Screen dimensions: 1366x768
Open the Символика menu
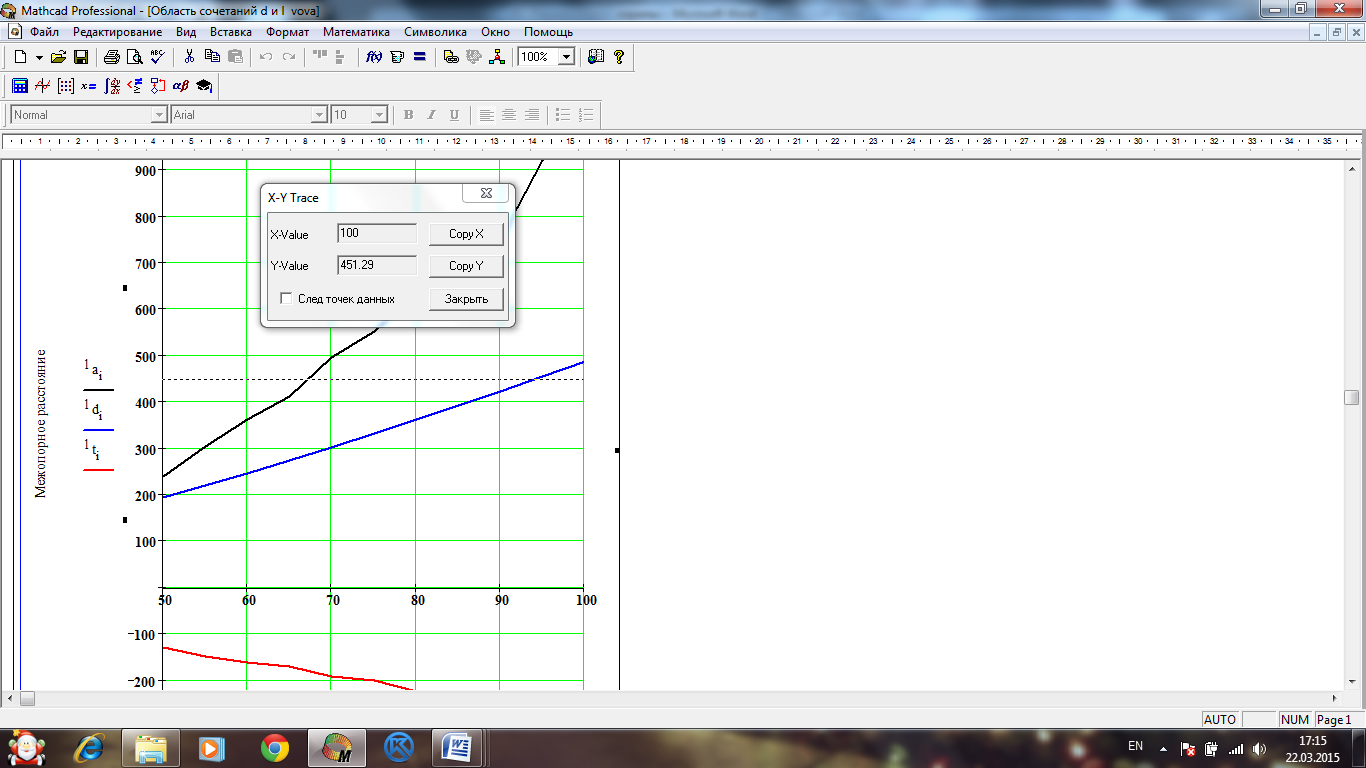(435, 31)
